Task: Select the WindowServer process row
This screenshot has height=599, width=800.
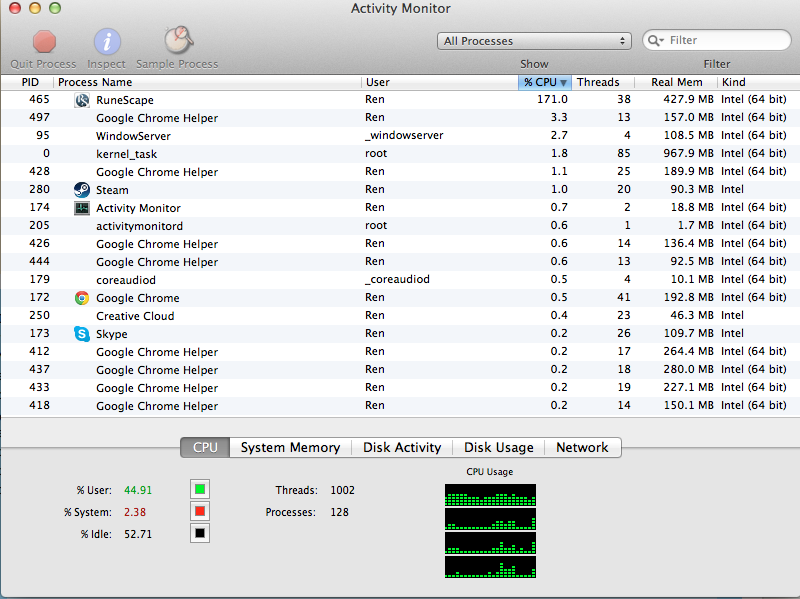Action: tap(400, 136)
